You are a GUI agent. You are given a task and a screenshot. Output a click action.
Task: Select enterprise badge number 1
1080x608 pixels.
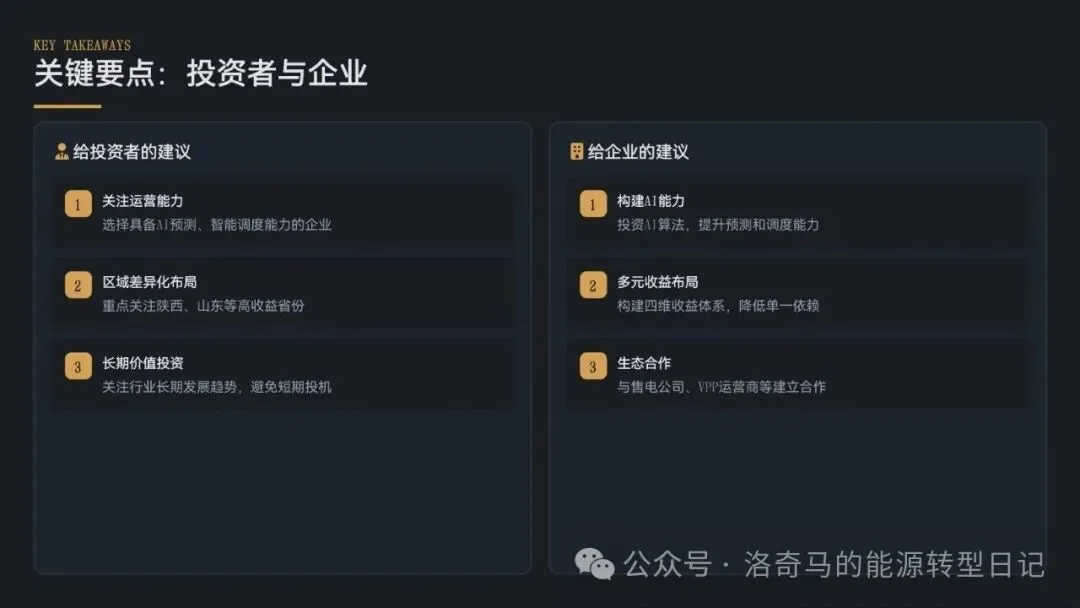pos(593,204)
